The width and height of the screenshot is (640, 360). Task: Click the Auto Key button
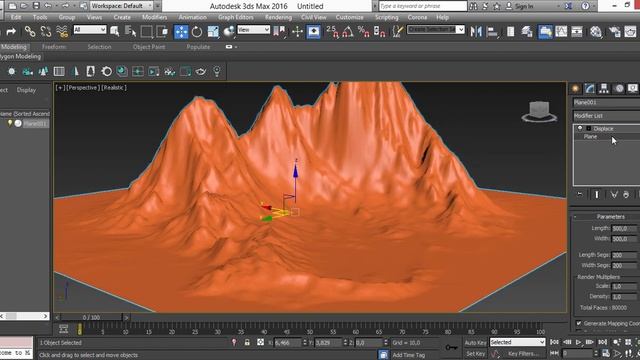tap(476, 342)
